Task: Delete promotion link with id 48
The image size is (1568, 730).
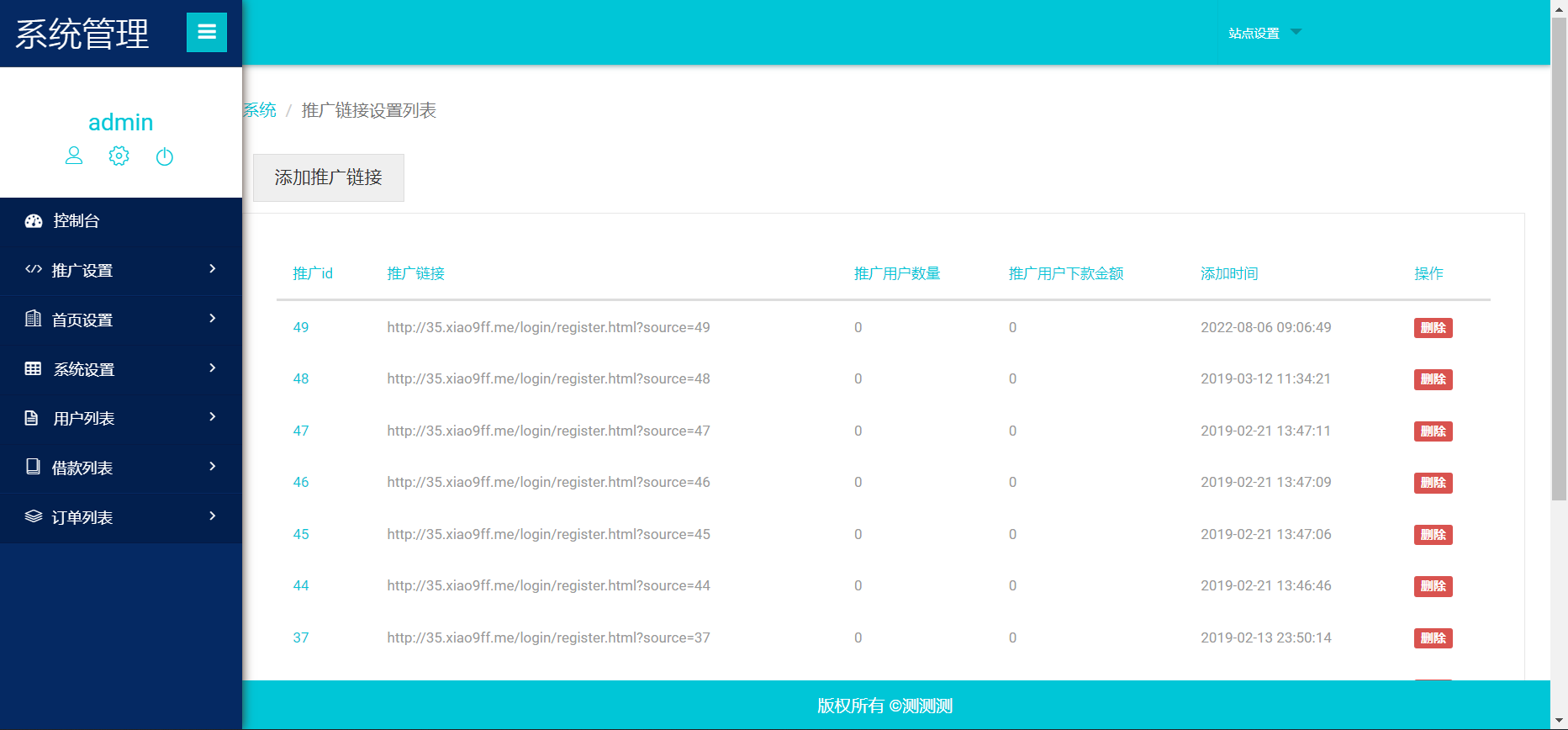Action: coord(1433,379)
